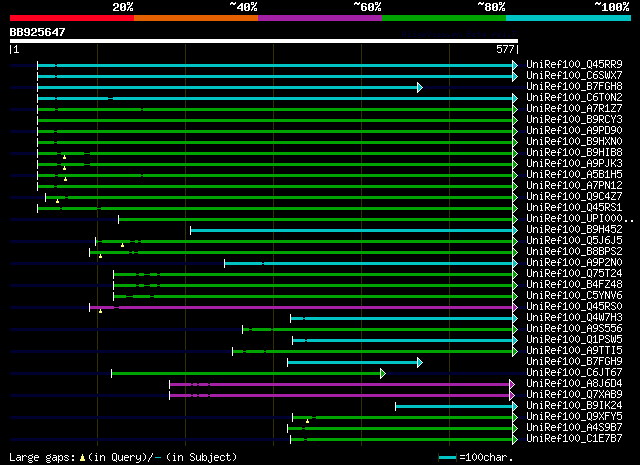Select the UniRef100_A9S556 label
This screenshot has width=640, height=465.
[x=574, y=329]
